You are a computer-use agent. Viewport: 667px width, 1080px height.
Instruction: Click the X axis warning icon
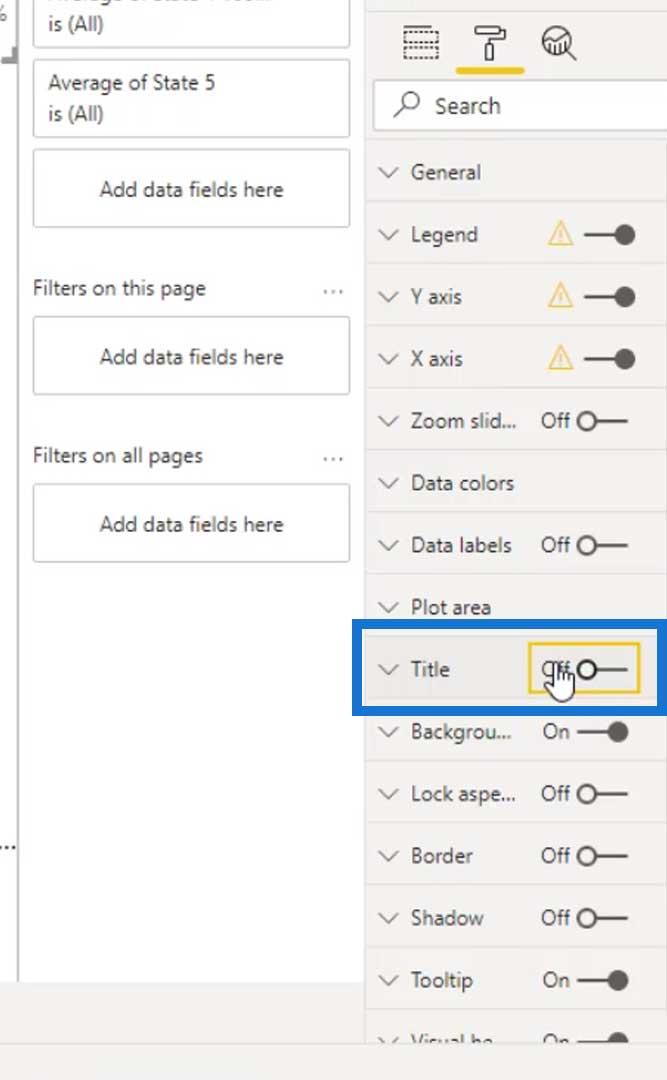(x=560, y=358)
